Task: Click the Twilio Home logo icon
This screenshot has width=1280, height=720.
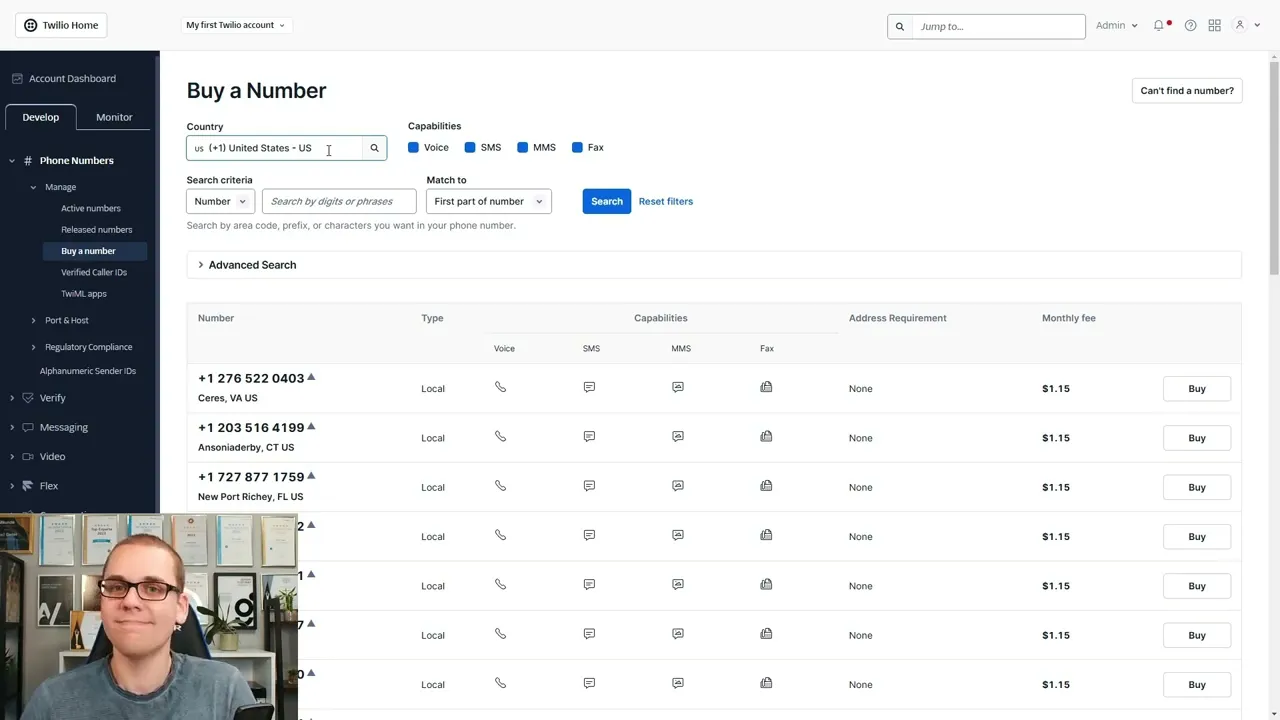Action: point(30,25)
